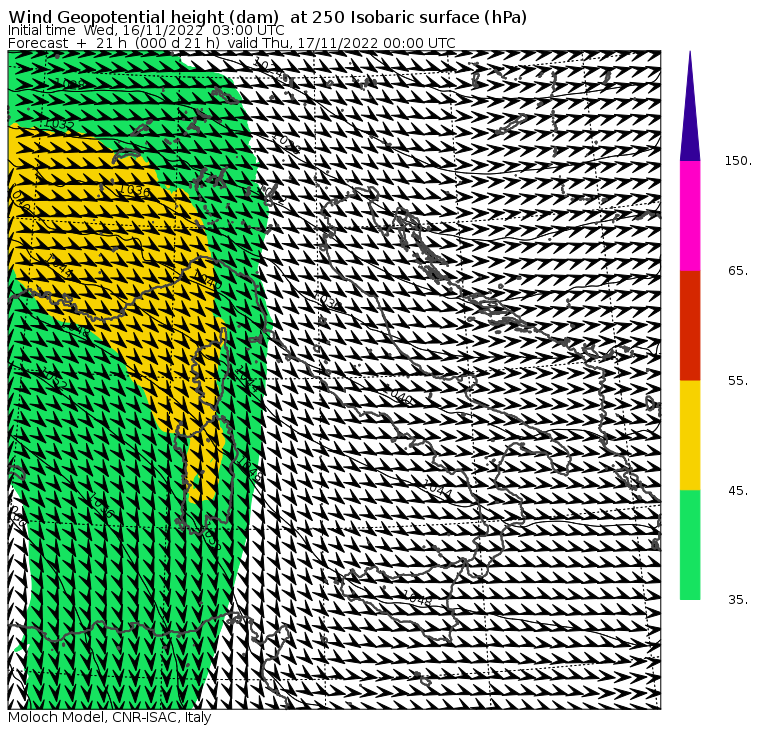
Task: Click the '65.' legend label
Action: (738, 271)
